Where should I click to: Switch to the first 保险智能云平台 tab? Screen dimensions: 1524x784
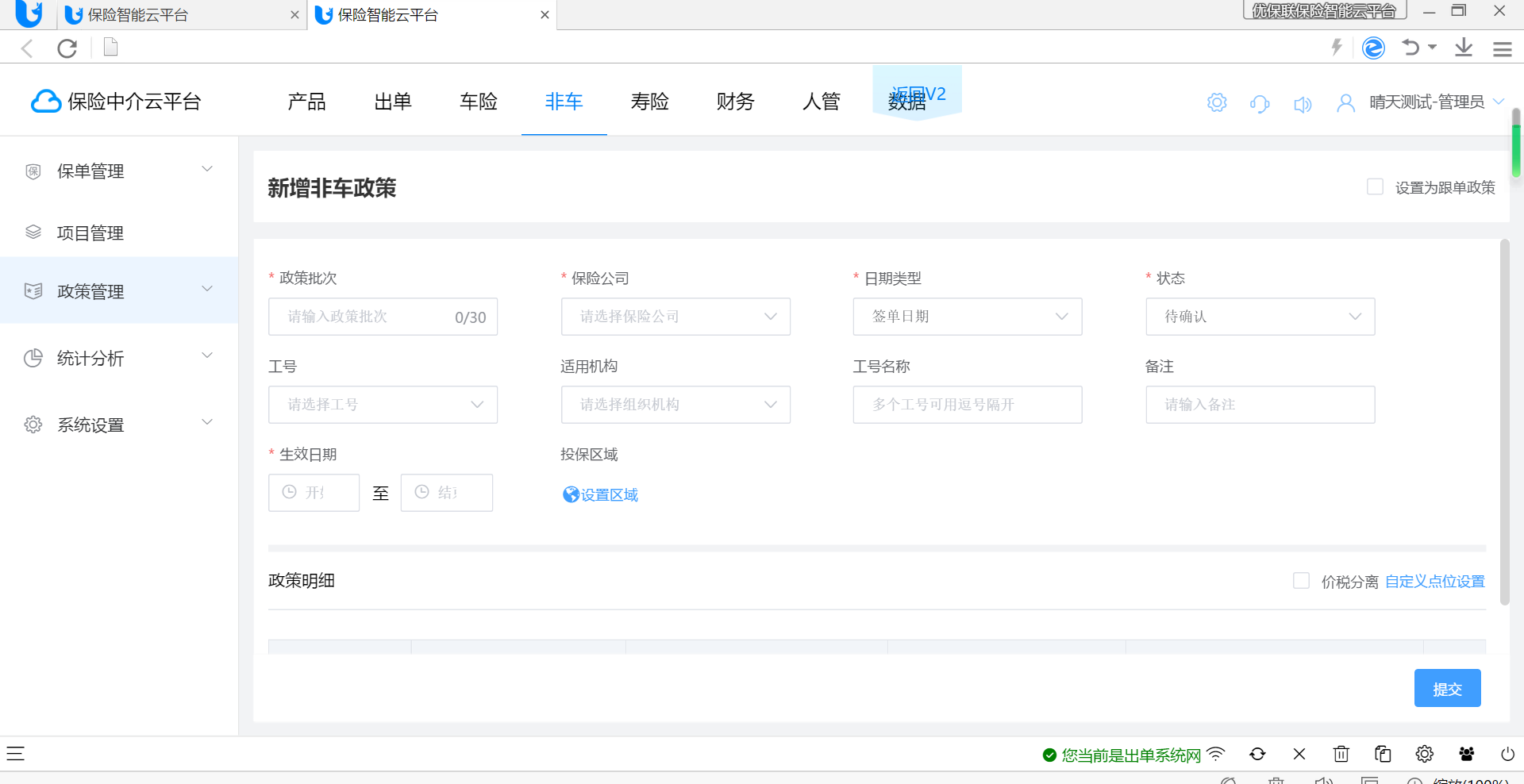pos(181,15)
